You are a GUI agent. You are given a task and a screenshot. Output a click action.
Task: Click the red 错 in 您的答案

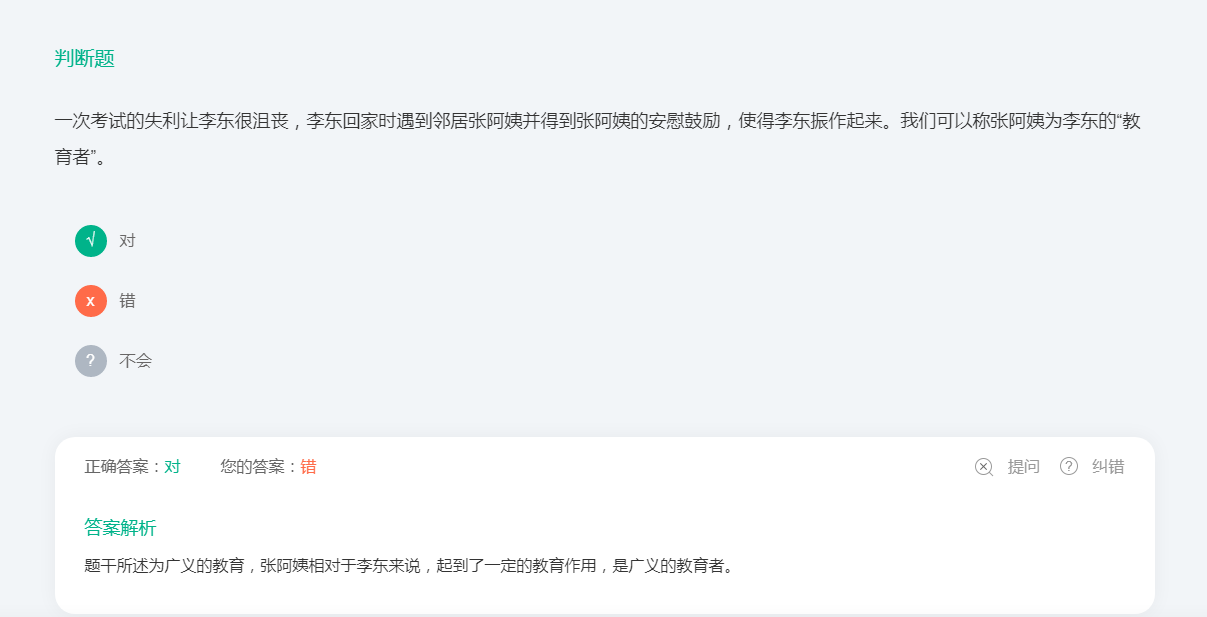pos(309,467)
